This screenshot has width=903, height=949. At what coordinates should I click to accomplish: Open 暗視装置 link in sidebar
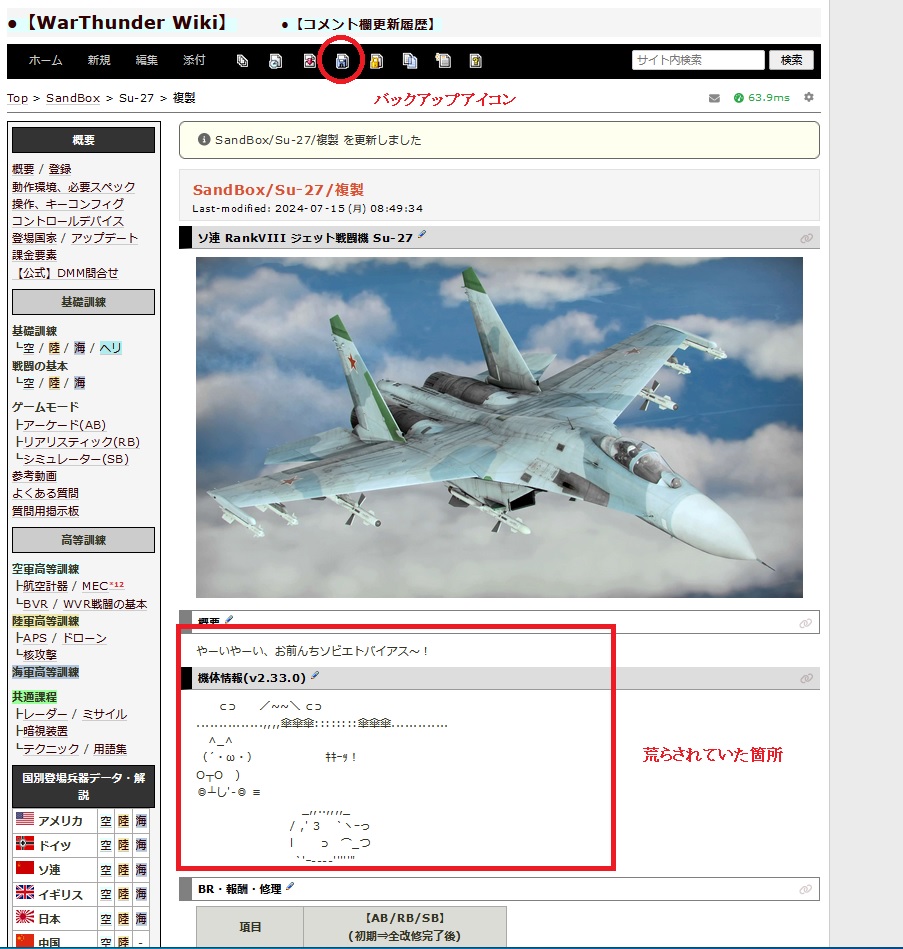pyautogui.click(x=45, y=731)
